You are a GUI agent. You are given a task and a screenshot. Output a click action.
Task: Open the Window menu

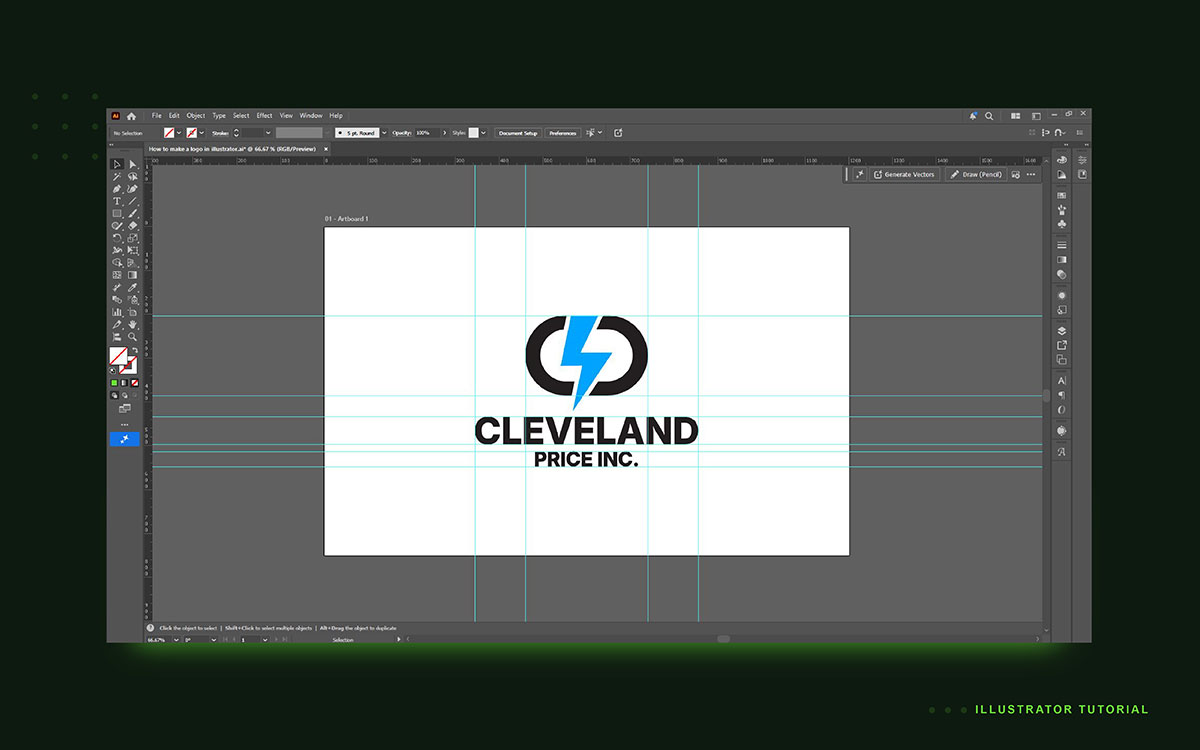[x=311, y=116]
